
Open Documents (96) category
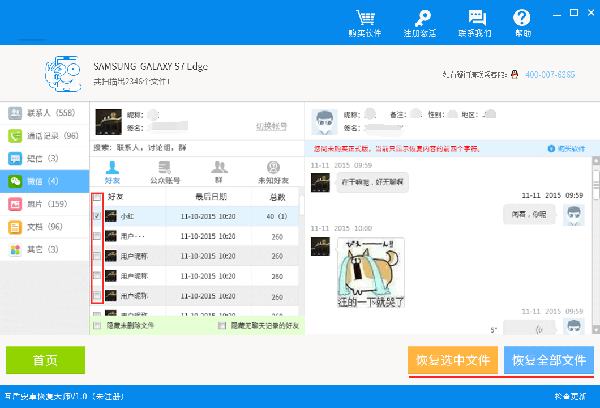click(44, 227)
